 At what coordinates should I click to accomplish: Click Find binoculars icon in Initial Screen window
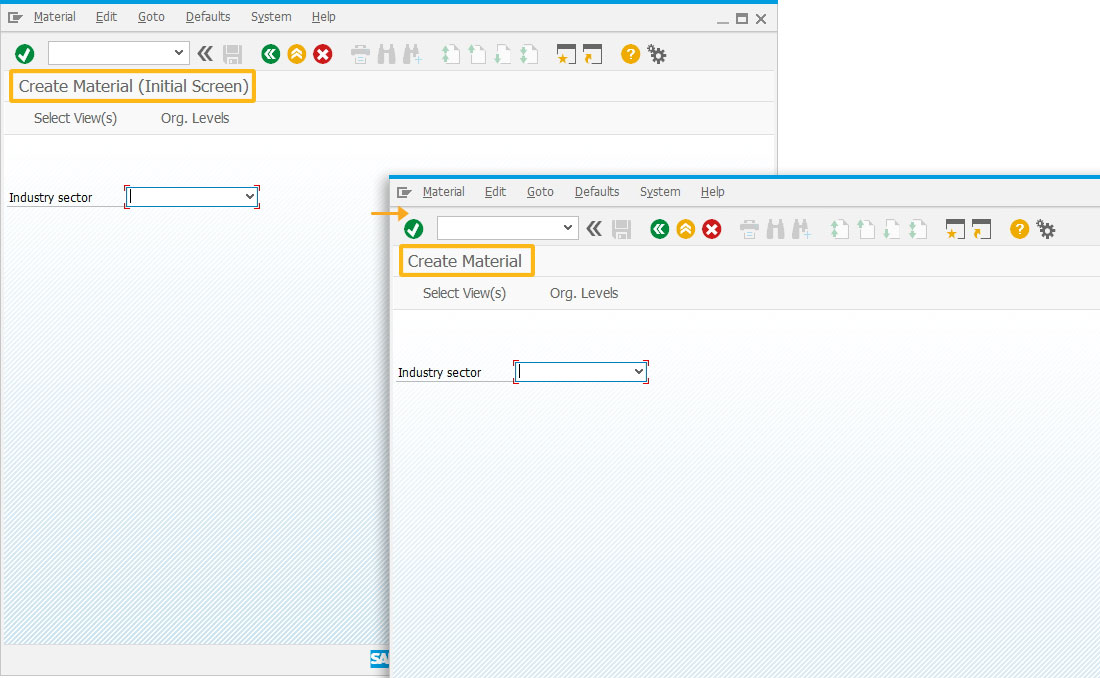click(x=387, y=54)
